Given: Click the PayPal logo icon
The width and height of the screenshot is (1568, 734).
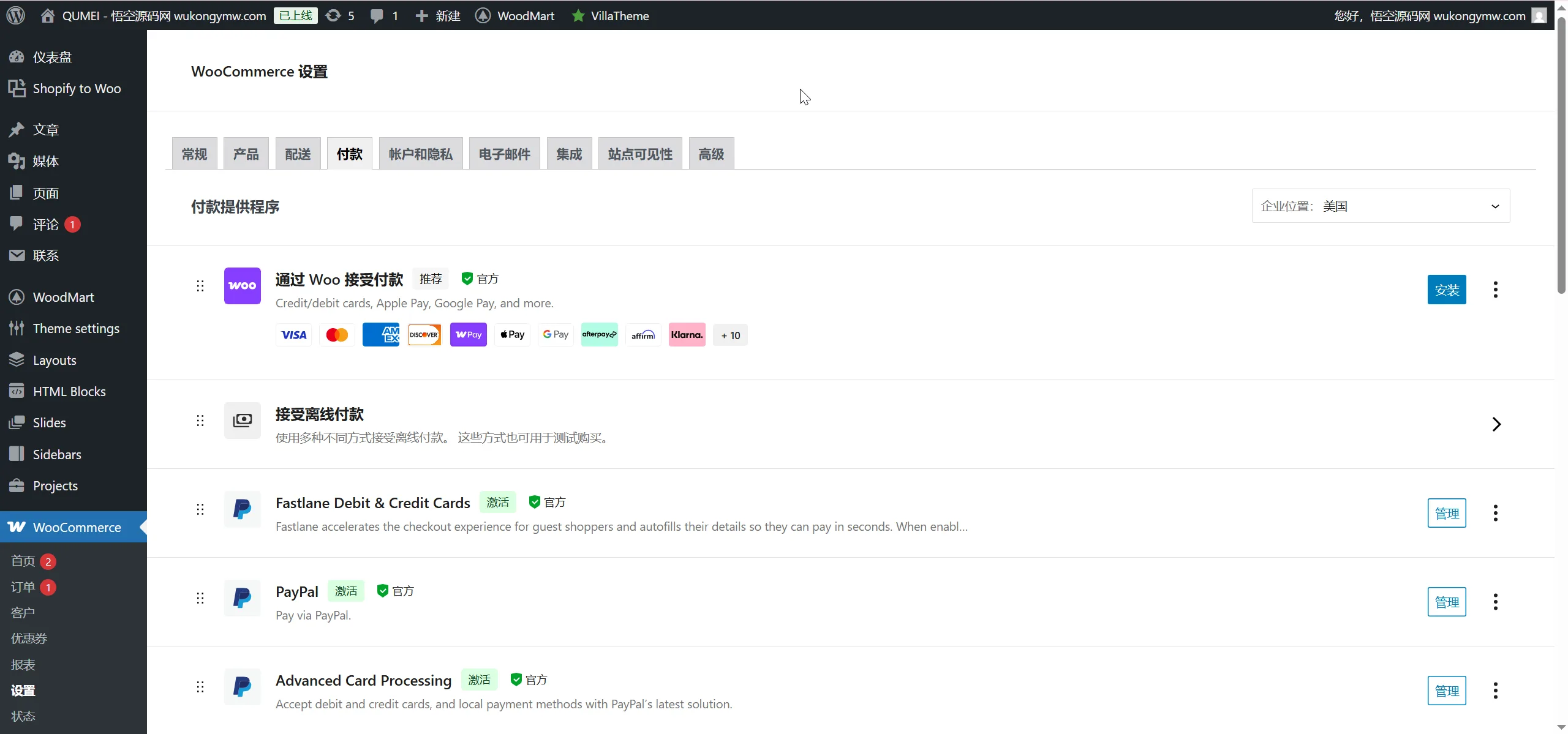Looking at the screenshot, I should click(242, 597).
